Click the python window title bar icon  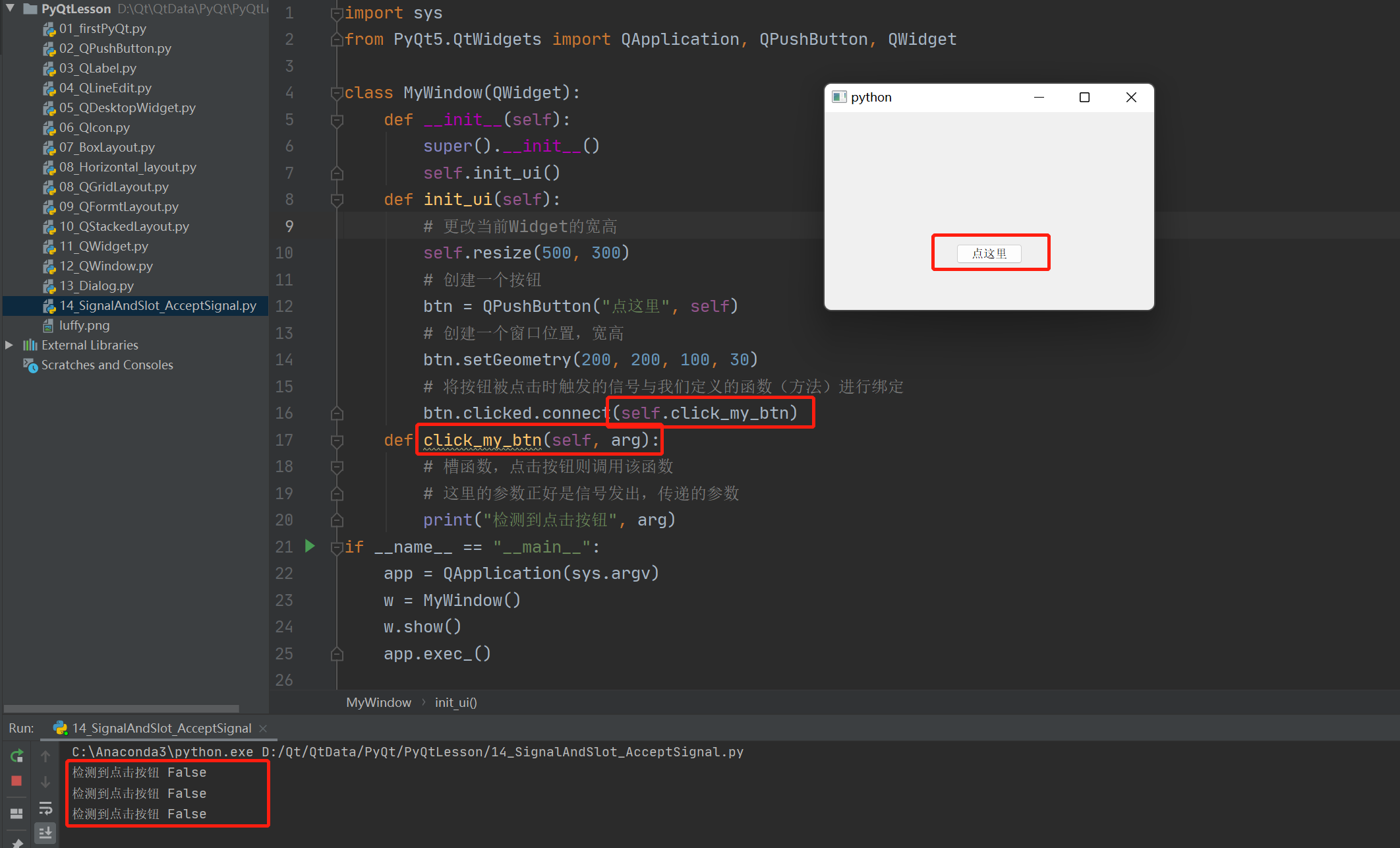(839, 97)
